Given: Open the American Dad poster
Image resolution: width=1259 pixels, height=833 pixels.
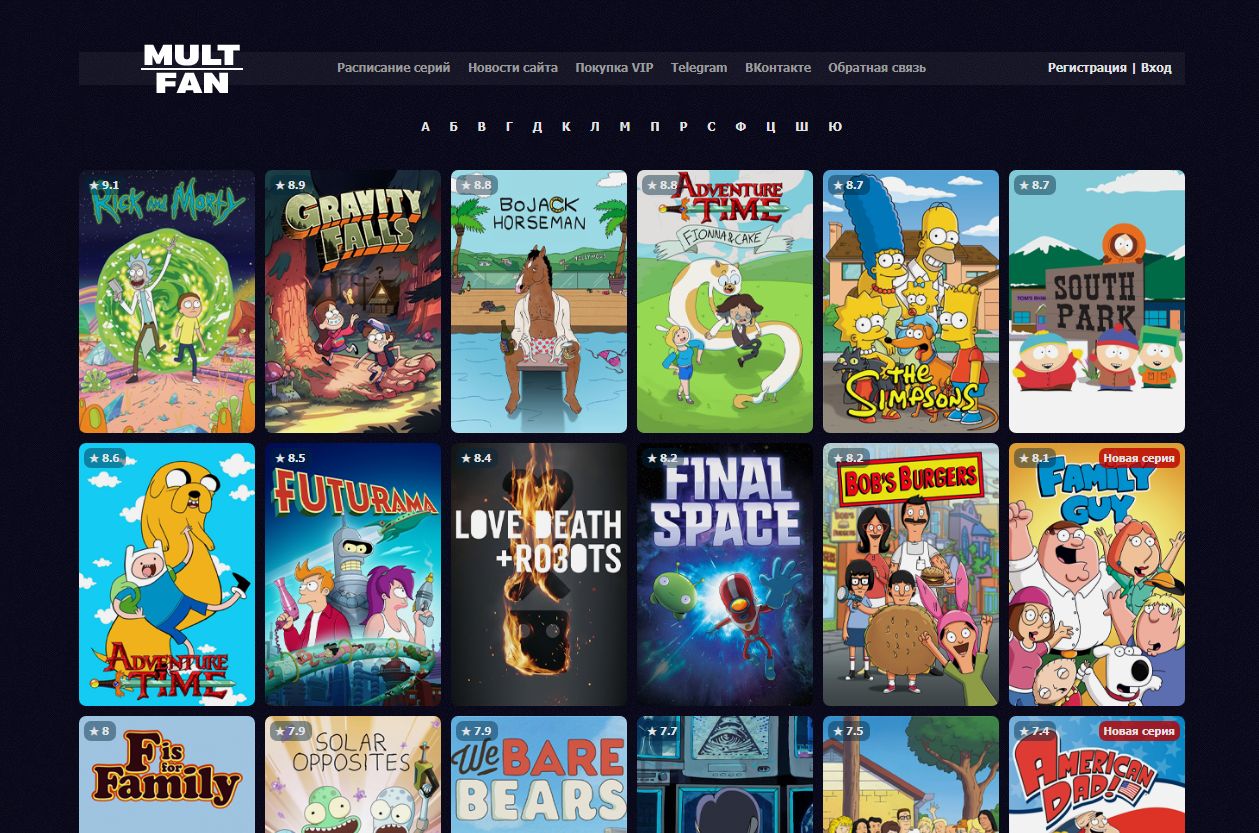Looking at the screenshot, I should coord(1097,775).
